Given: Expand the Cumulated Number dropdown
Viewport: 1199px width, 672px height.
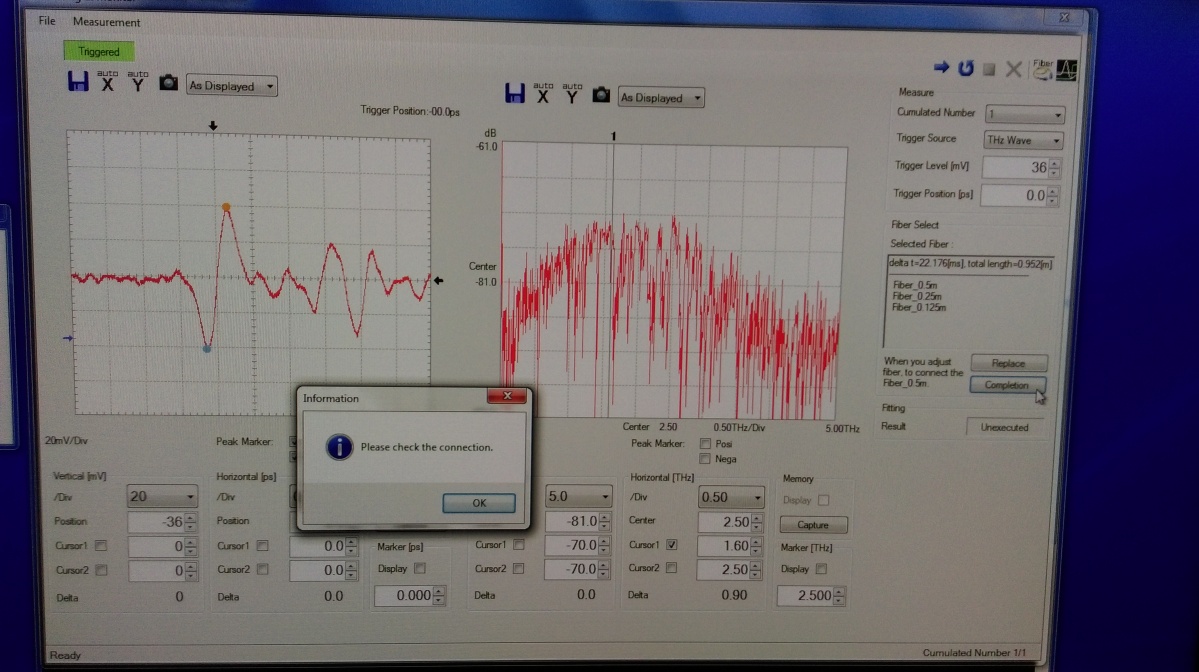Looking at the screenshot, I should pyautogui.click(x=1024, y=115).
